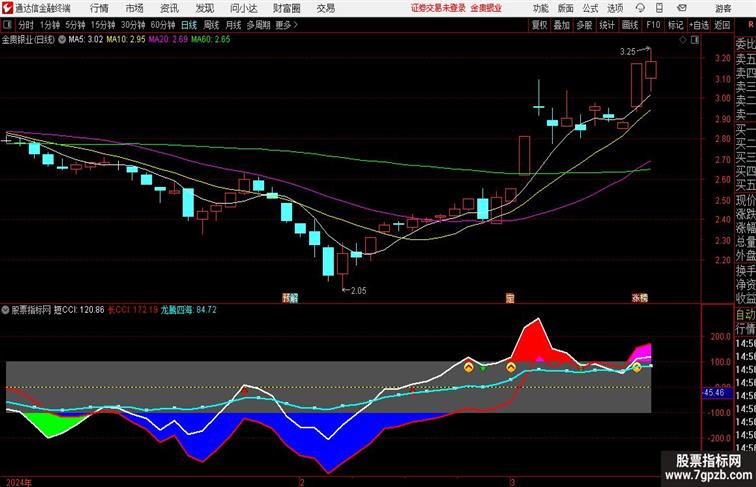Open the message envelope icon
This screenshot has width=756, height=487.
coord(682,8)
